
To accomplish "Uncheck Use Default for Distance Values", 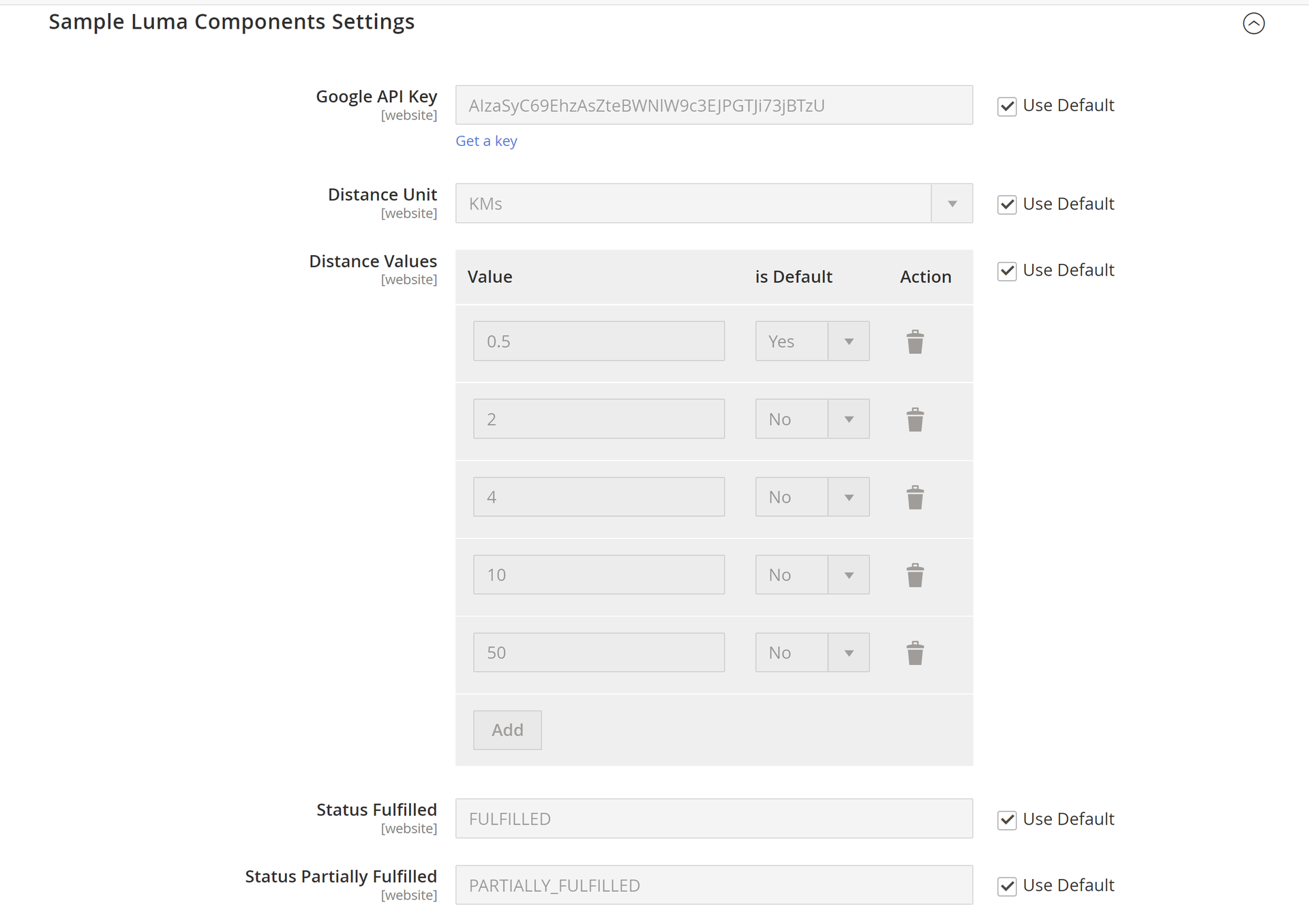I will point(1007,271).
